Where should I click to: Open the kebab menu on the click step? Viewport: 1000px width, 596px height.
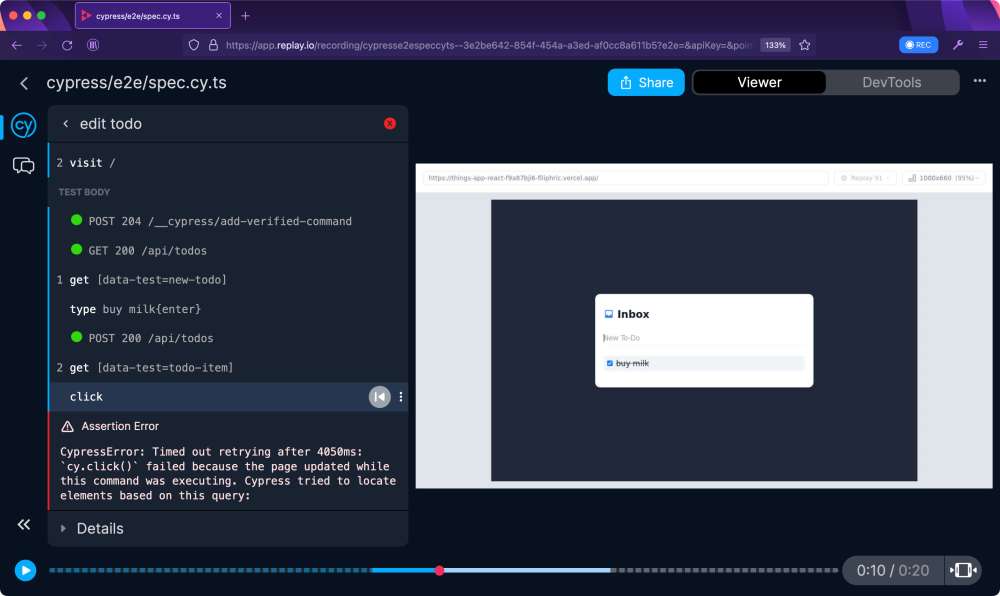pyautogui.click(x=400, y=397)
